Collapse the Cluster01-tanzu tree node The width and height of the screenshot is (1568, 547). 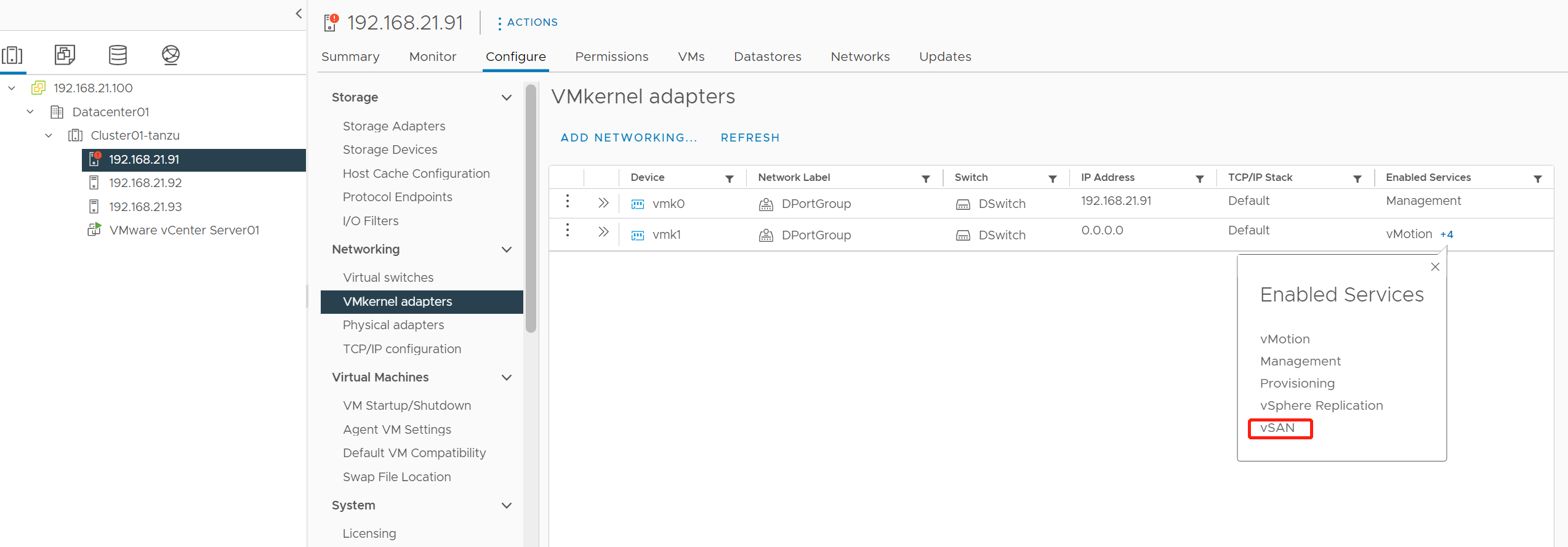coord(49,135)
